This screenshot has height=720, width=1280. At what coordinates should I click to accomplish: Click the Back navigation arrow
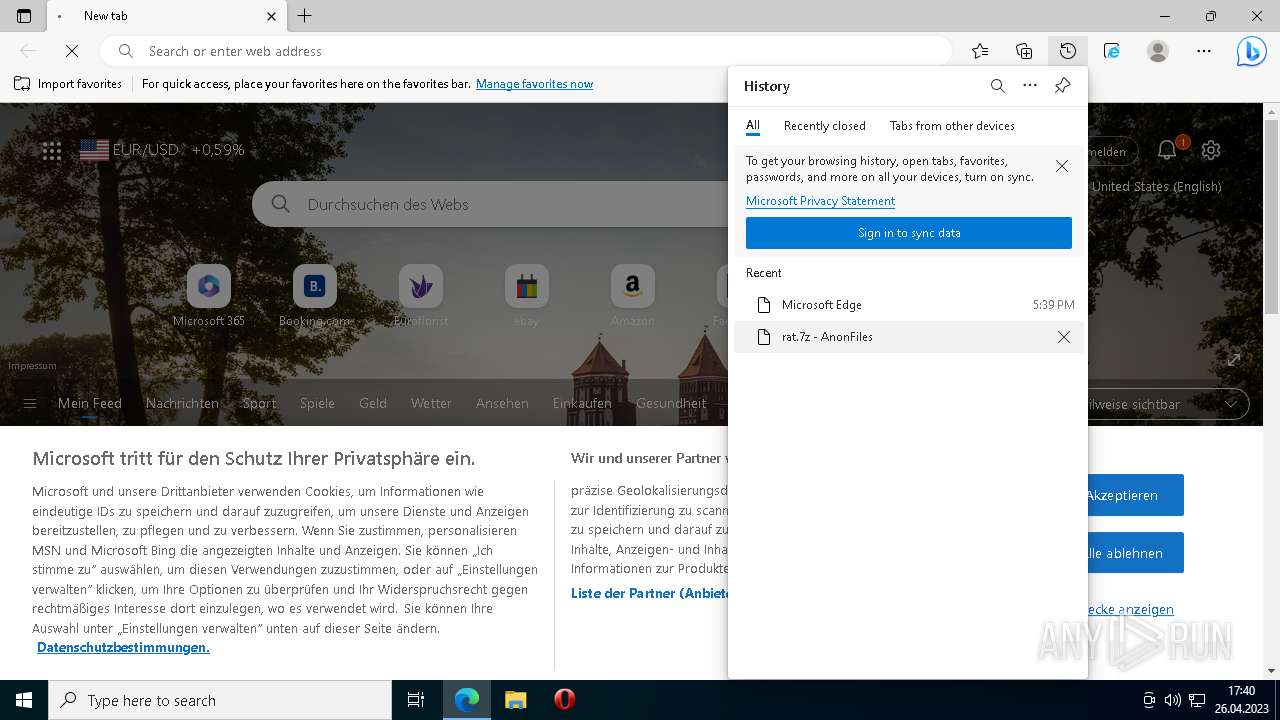tap(28, 51)
